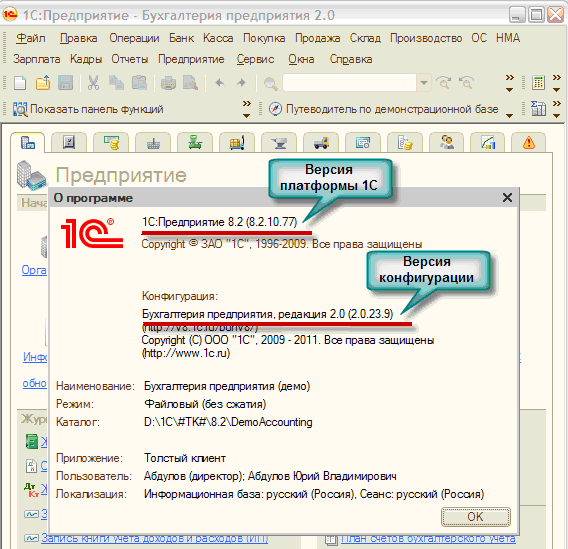Click Показать панель функций button
The image size is (568, 549).
(88, 109)
